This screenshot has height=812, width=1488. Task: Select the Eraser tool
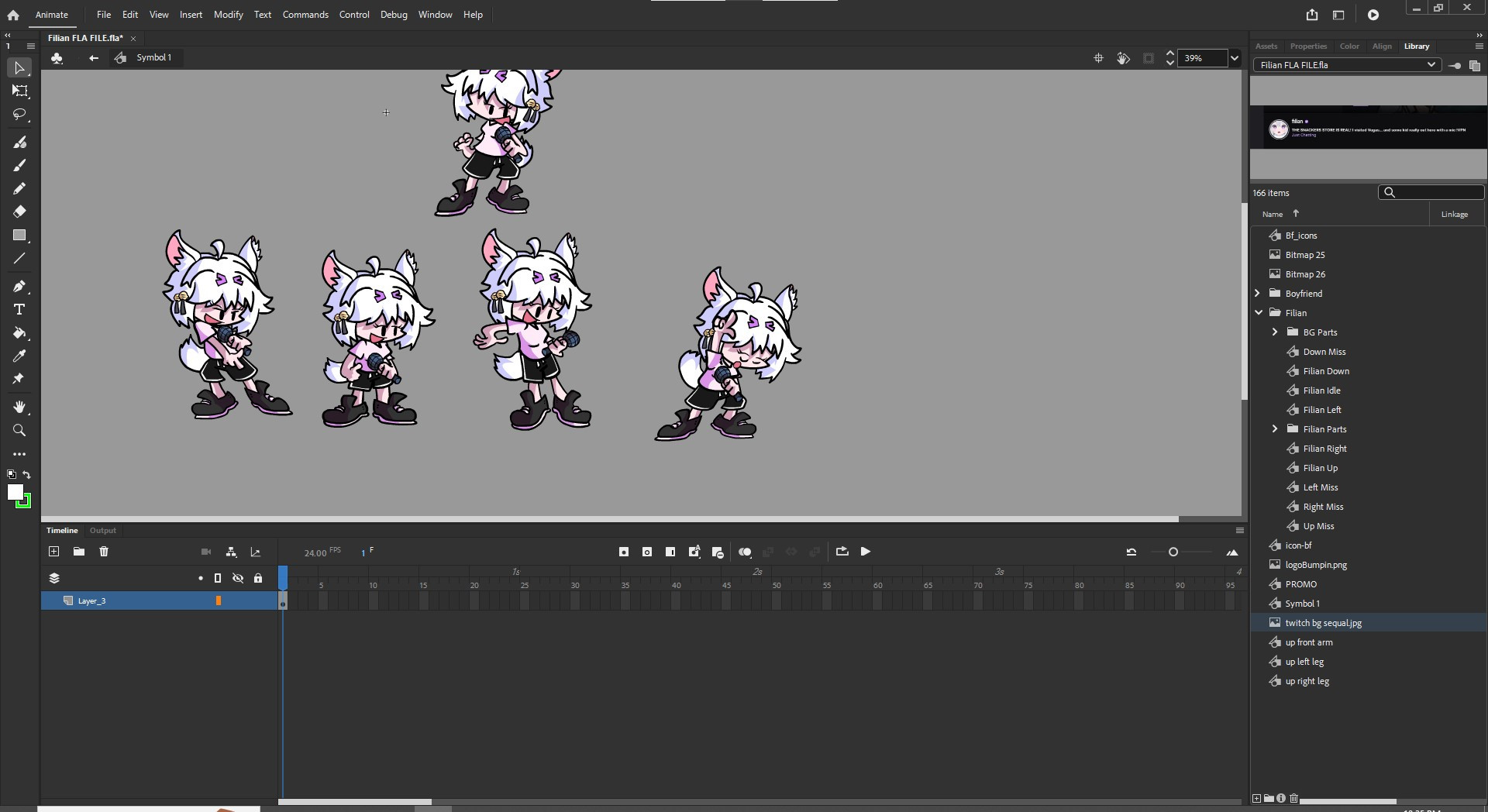(19, 211)
